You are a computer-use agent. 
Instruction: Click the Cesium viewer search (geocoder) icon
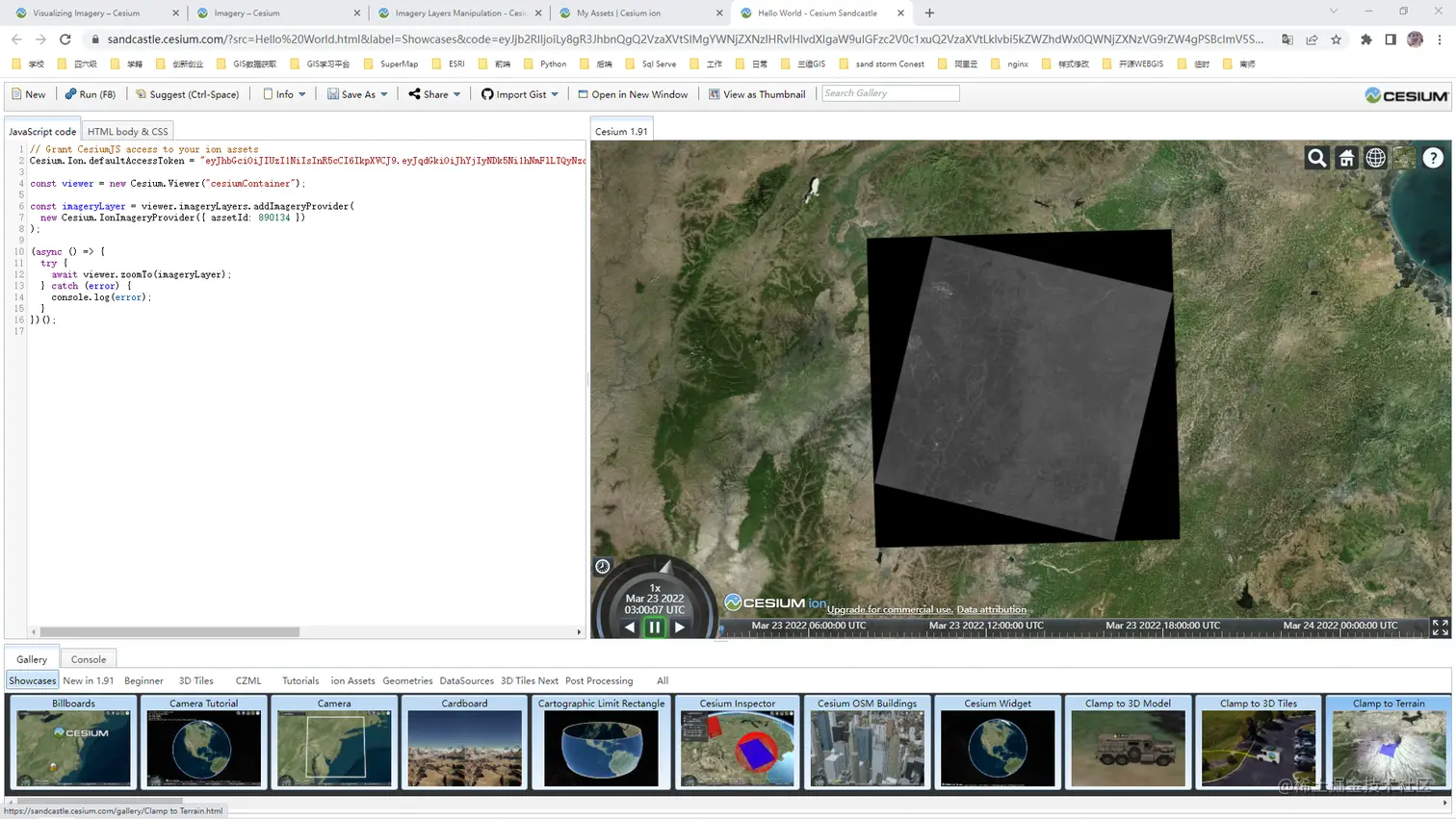[1316, 158]
